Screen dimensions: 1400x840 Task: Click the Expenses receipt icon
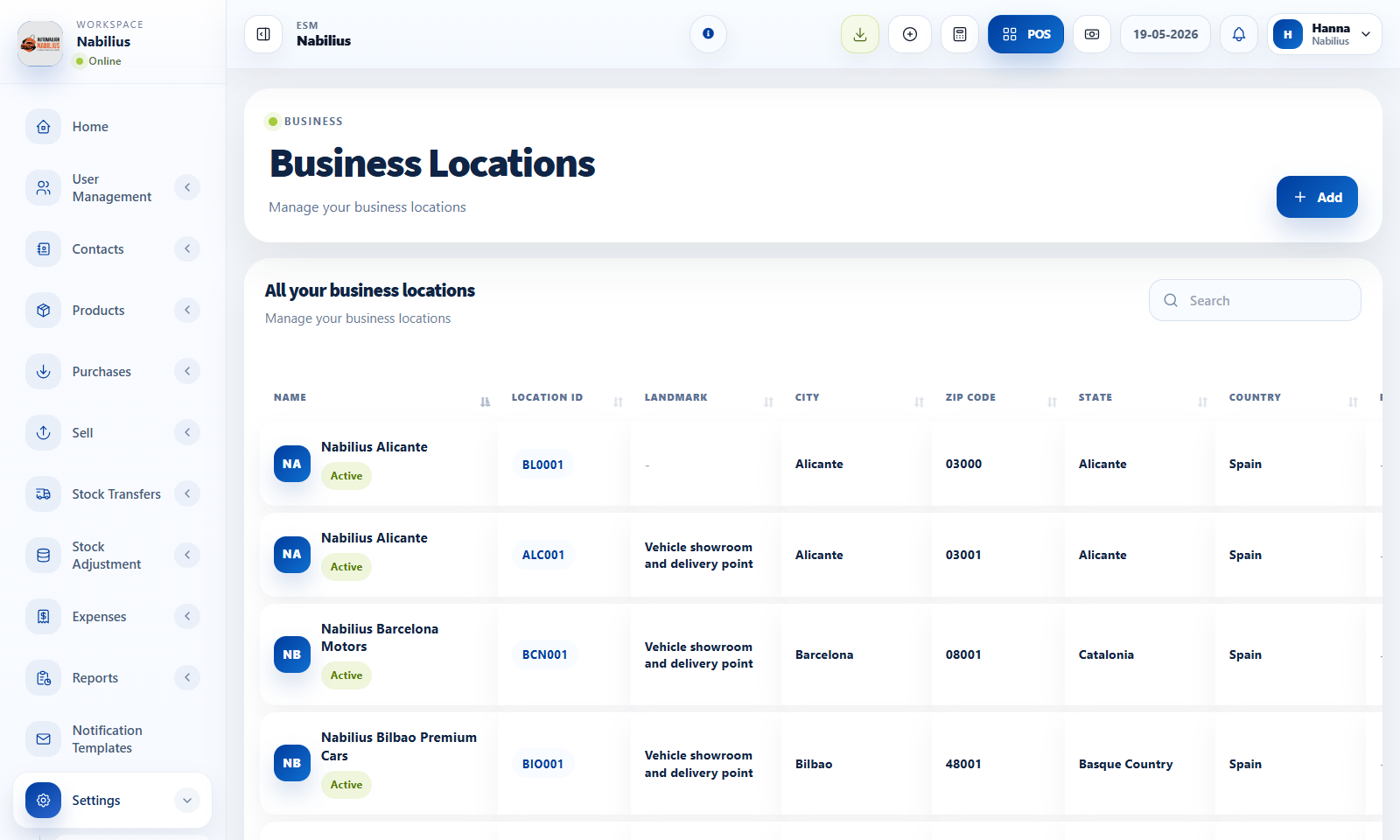tap(43, 616)
